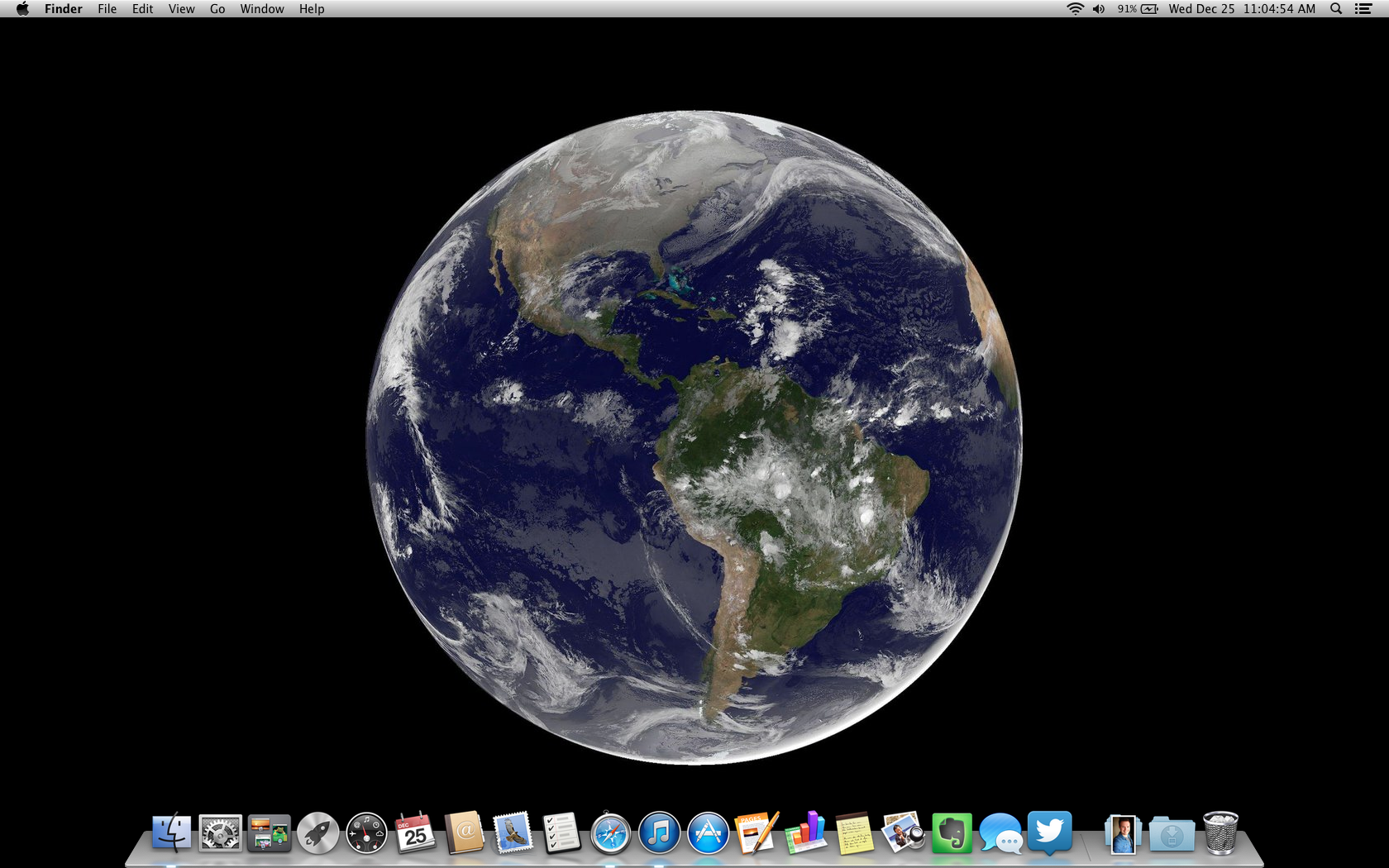The width and height of the screenshot is (1389, 868).
Task: Open Mission Control in the Dock
Action: click(269, 833)
